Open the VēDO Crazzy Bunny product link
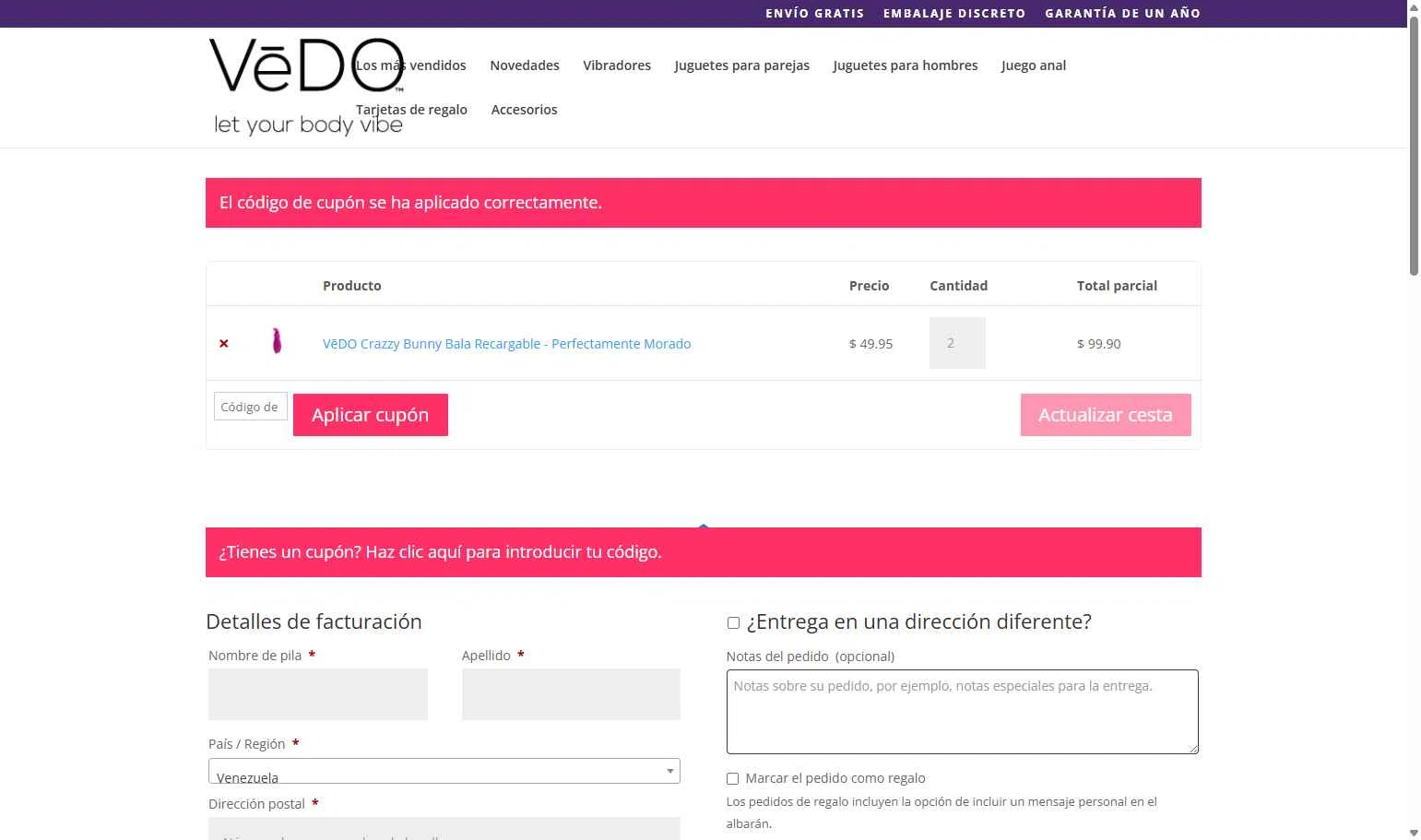Image resolution: width=1421 pixels, height=840 pixels. point(506,344)
